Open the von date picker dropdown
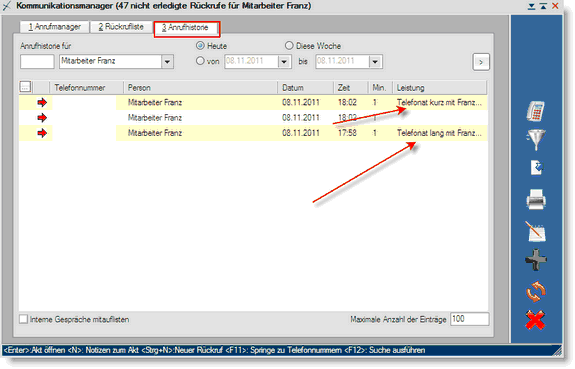This screenshot has height=369, width=575. pos(284,62)
